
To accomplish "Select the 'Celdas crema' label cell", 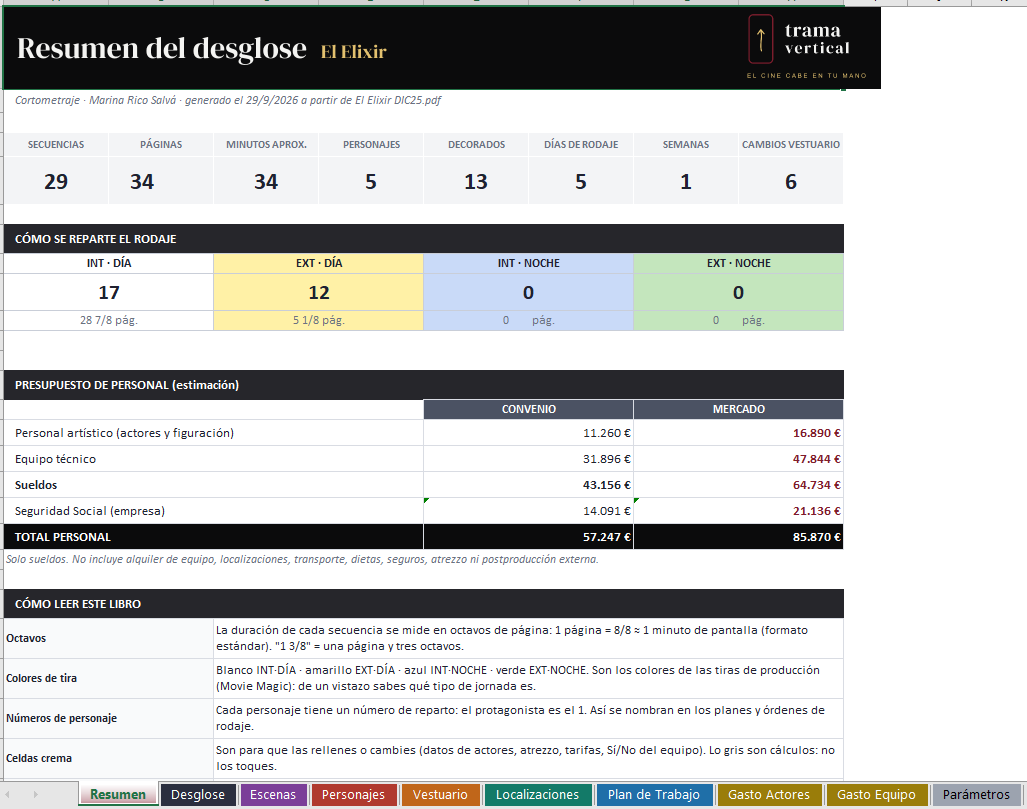I will point(109,758).
